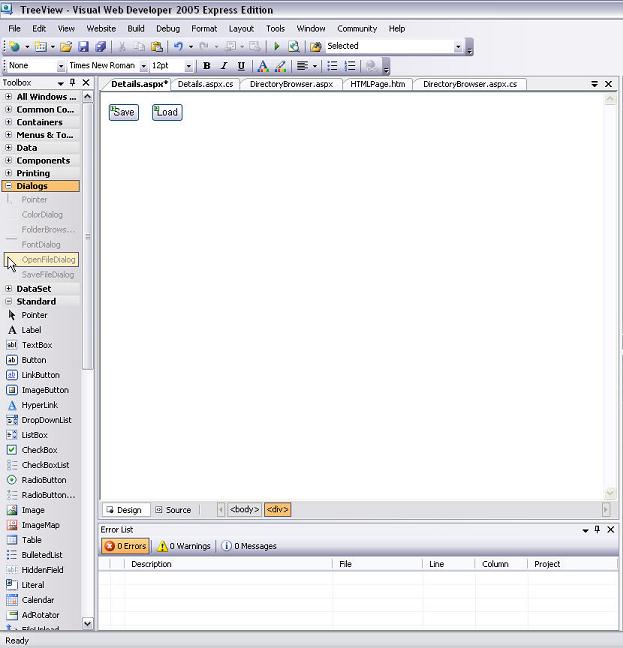Click the numbered list icon

(x=350, y=66)
